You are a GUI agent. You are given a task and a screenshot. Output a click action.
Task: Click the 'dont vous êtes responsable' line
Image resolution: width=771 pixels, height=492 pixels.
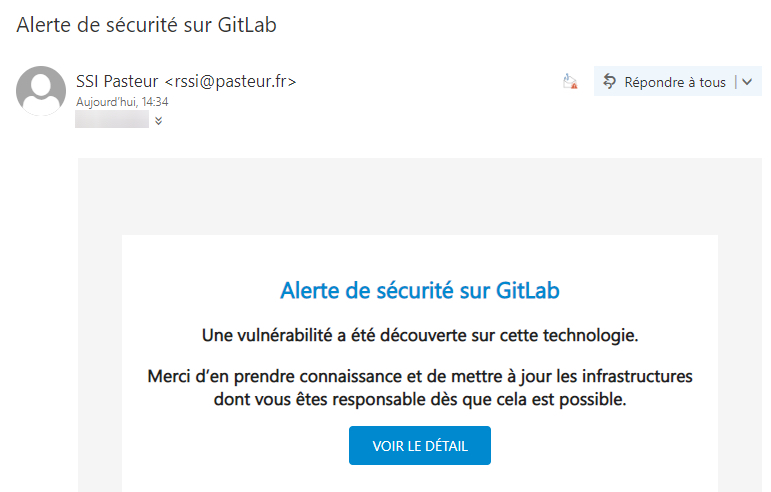(x=419, y=399)
